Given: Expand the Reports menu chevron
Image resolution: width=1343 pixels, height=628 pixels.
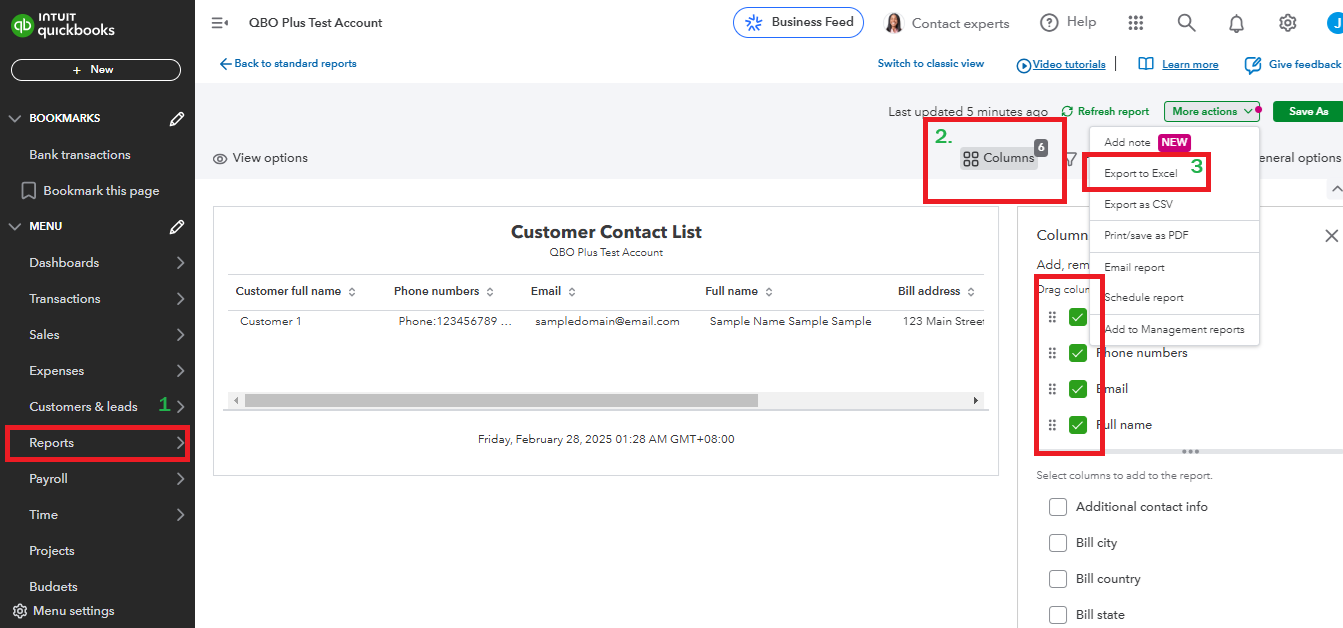Looking at the screenshot, I should [180, 443].
